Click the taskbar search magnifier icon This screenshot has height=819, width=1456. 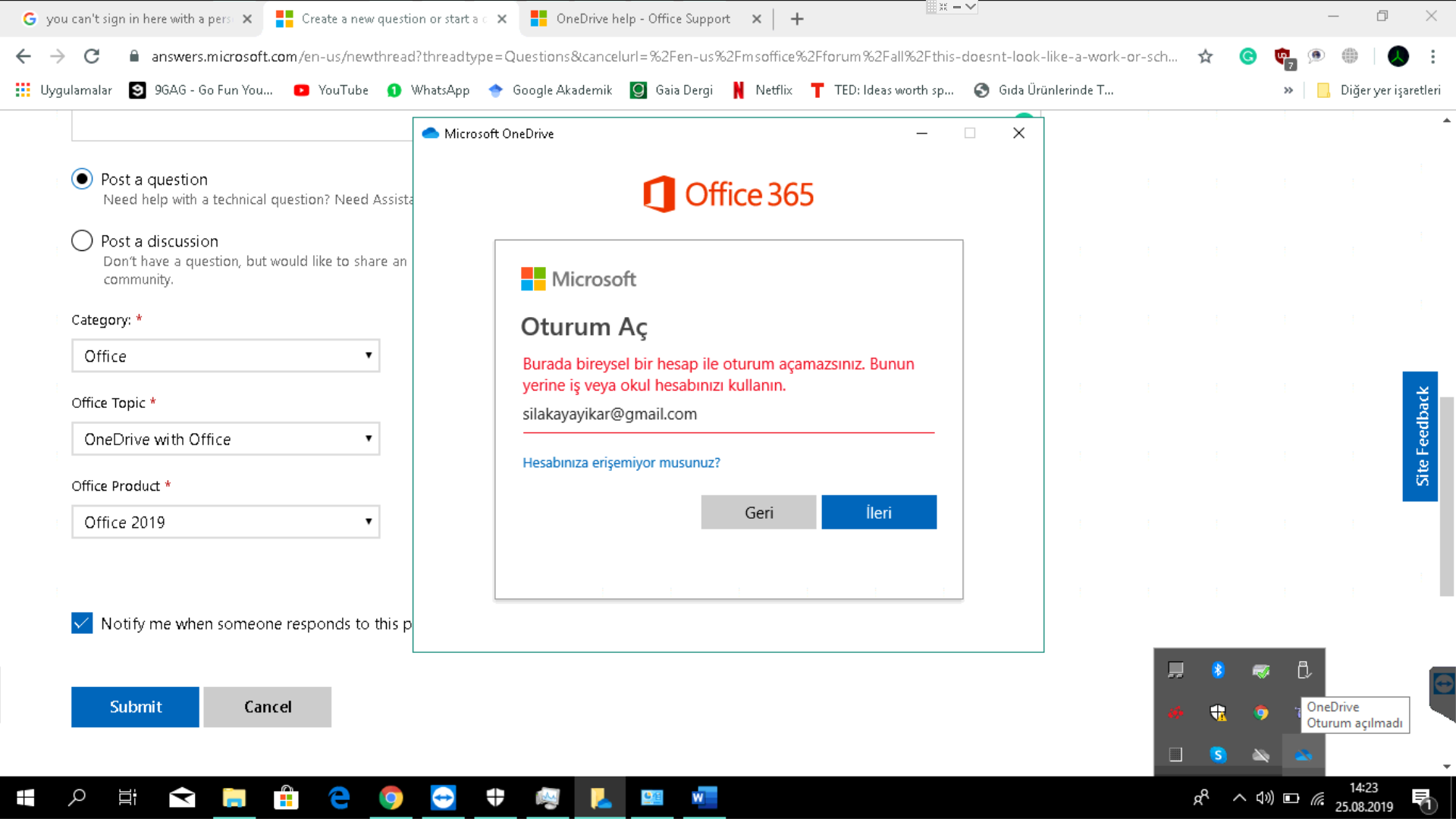click(77, 798)
